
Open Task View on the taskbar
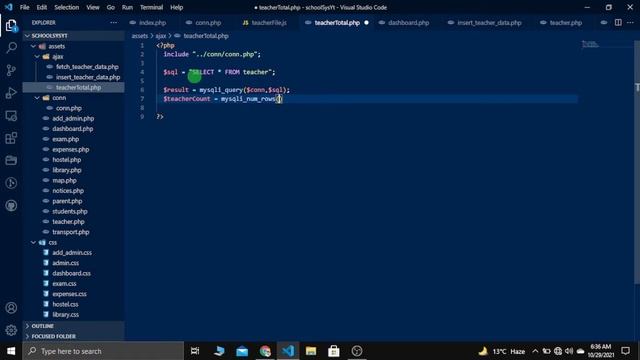(195, 351)
